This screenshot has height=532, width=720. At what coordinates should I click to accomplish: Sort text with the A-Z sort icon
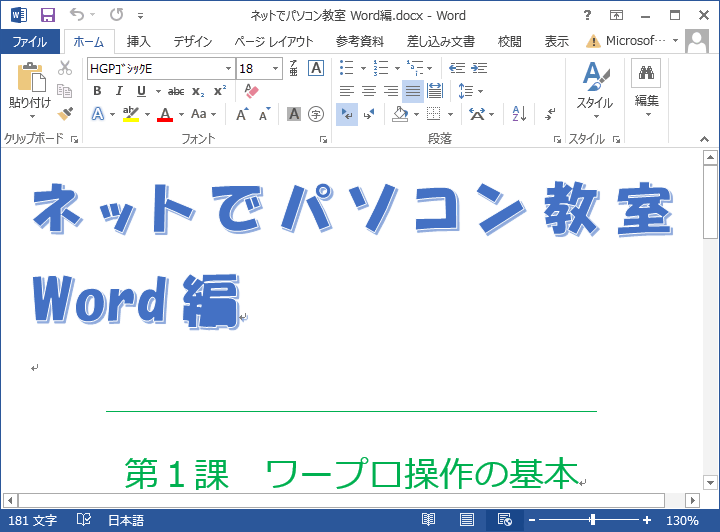[519, 114]
